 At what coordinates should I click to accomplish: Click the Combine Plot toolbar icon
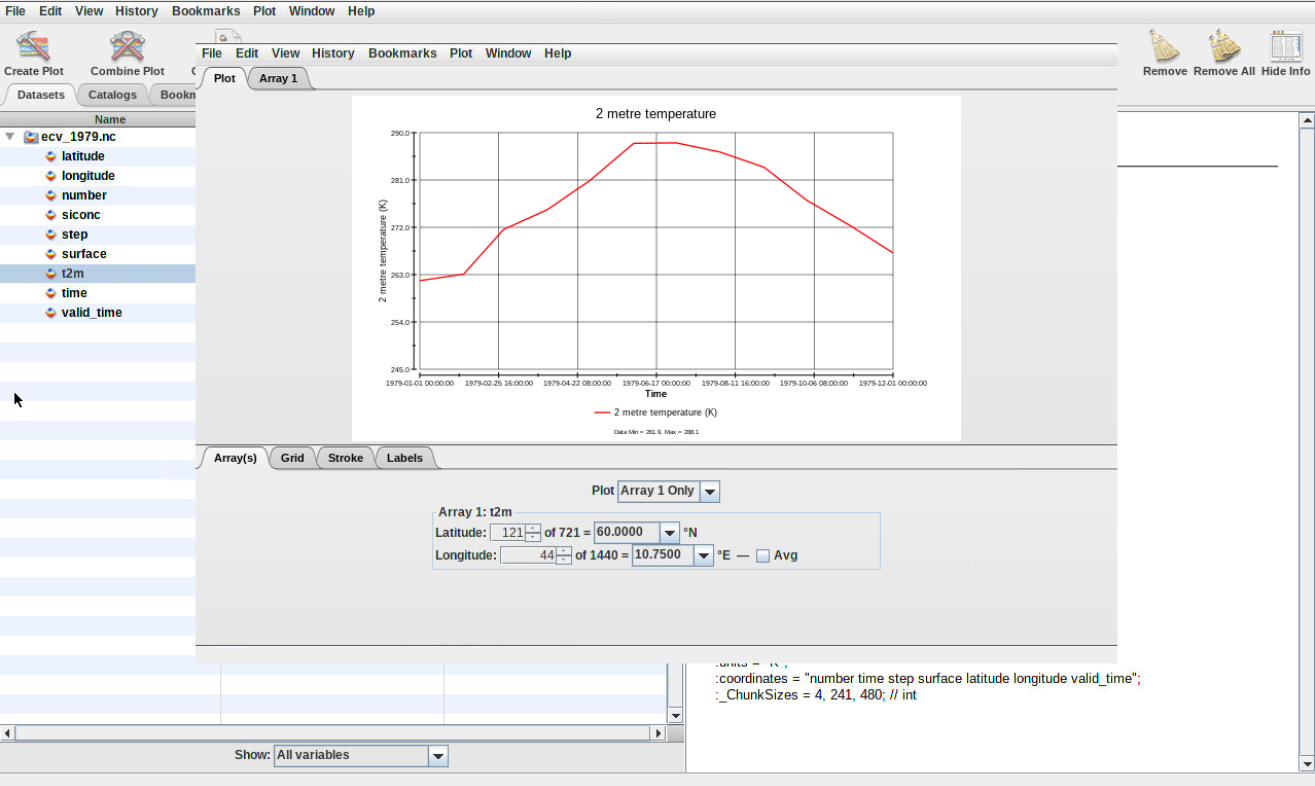point(127,46)
